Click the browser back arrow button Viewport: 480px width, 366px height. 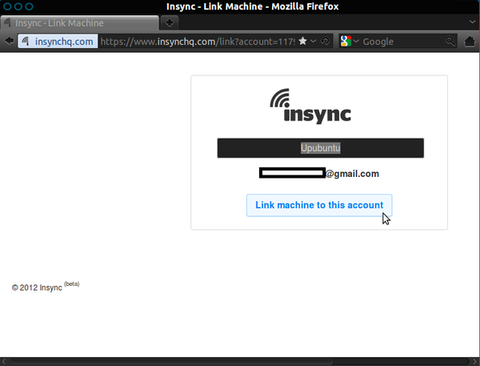(9, 41)
